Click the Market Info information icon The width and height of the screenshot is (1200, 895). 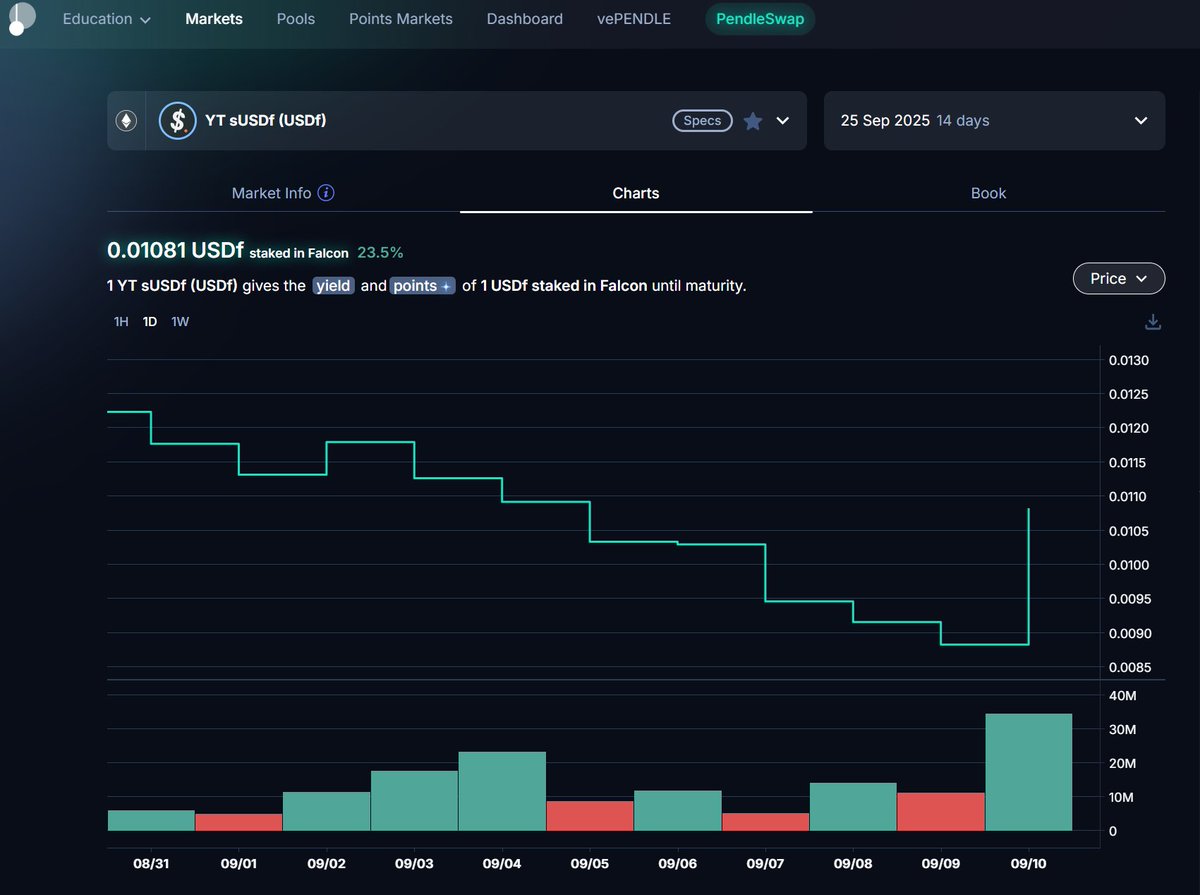point(326,193)
